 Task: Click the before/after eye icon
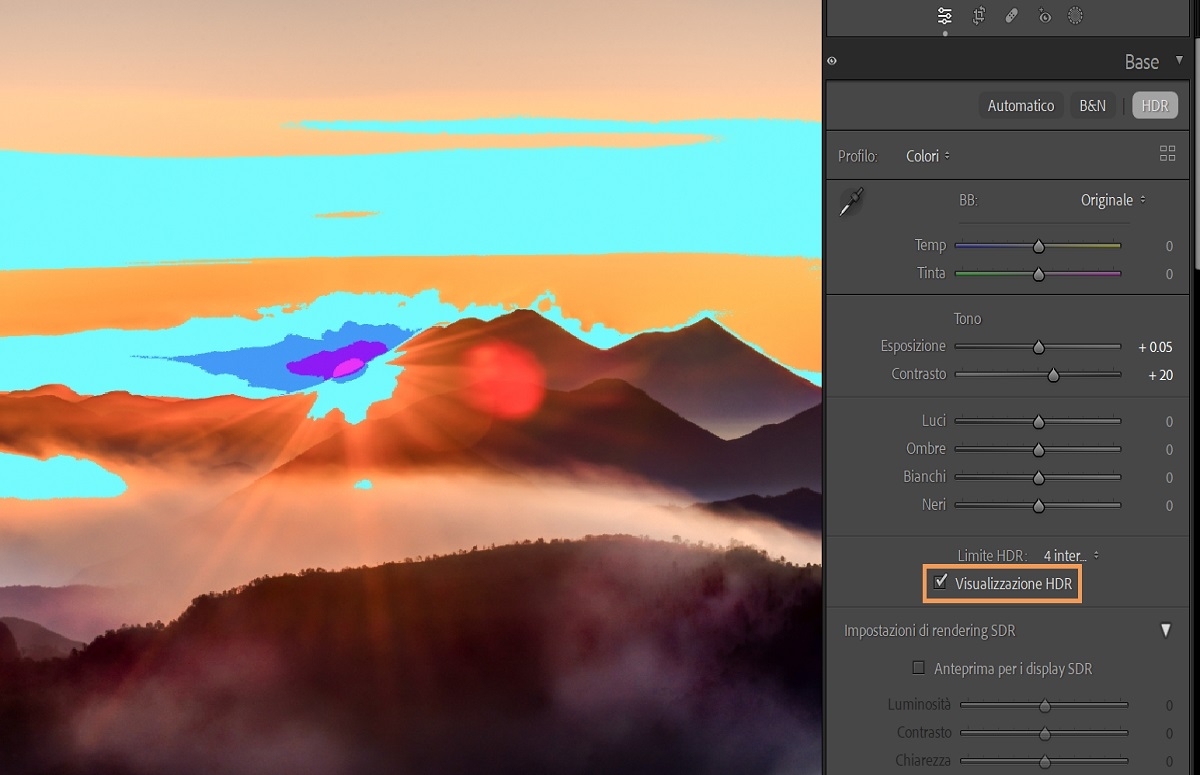tap(832, 61)
